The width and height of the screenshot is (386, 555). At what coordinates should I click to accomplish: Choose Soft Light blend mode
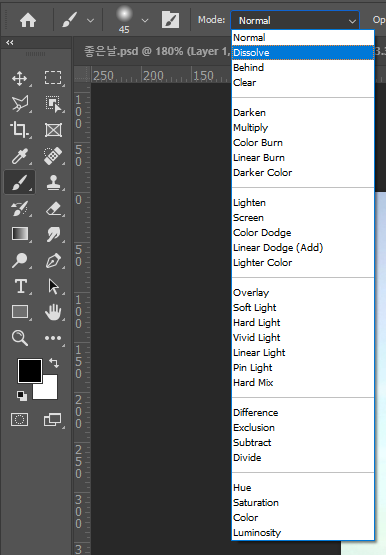point(303,308)
